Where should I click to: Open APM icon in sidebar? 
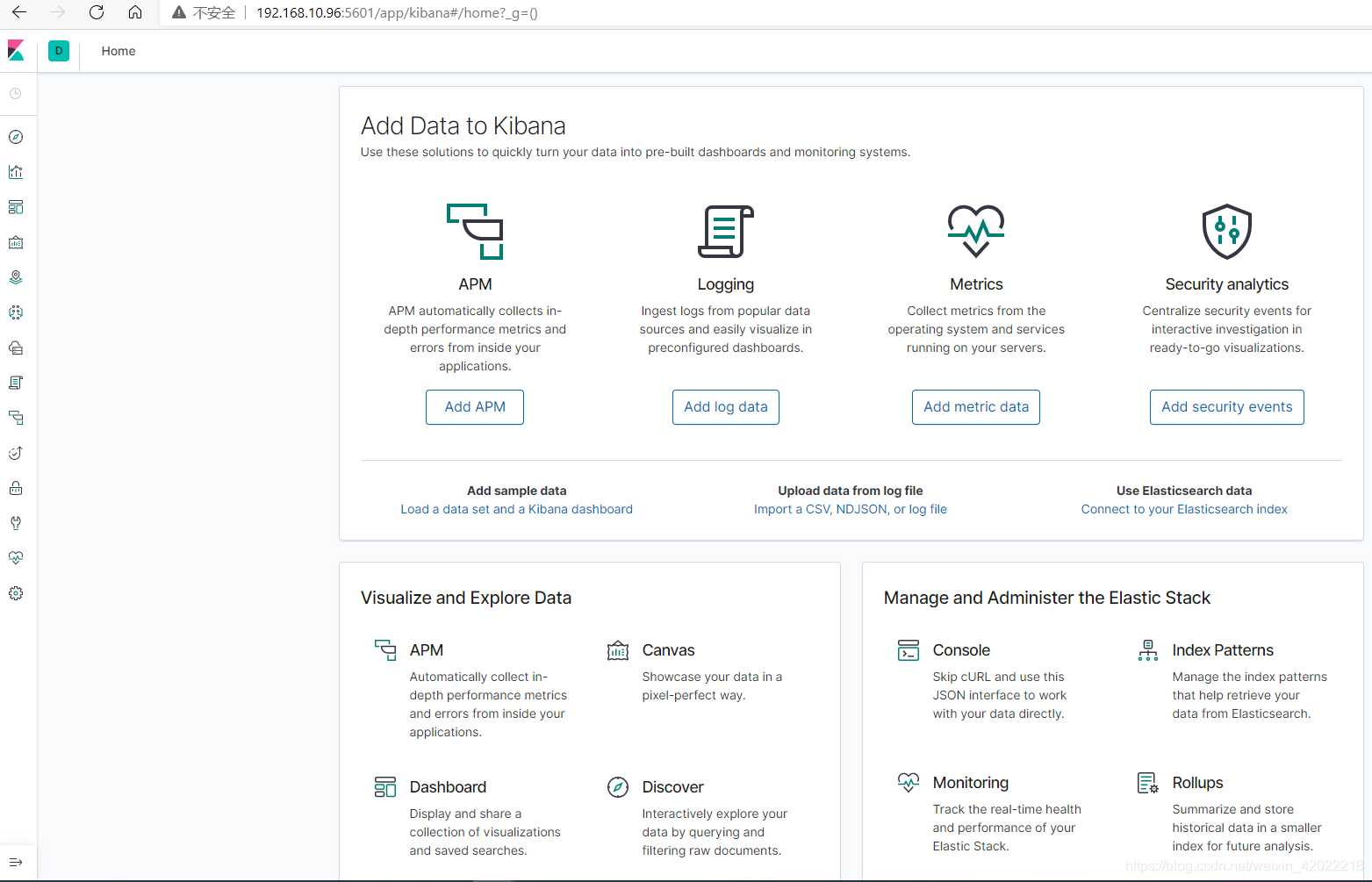click(16, 418)
